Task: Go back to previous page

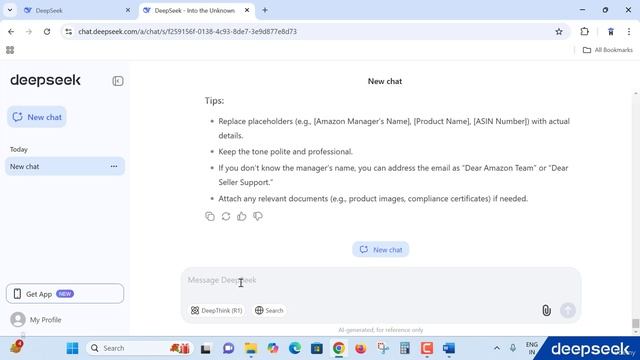Action: pyautogui.click(x=11, y=31)
